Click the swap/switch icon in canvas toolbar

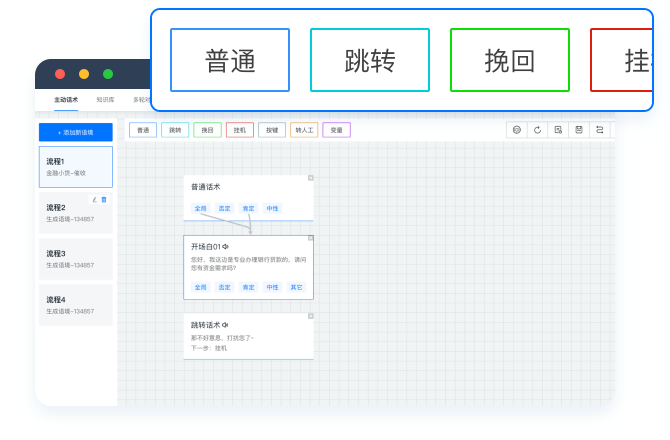(x=599, y=130)
